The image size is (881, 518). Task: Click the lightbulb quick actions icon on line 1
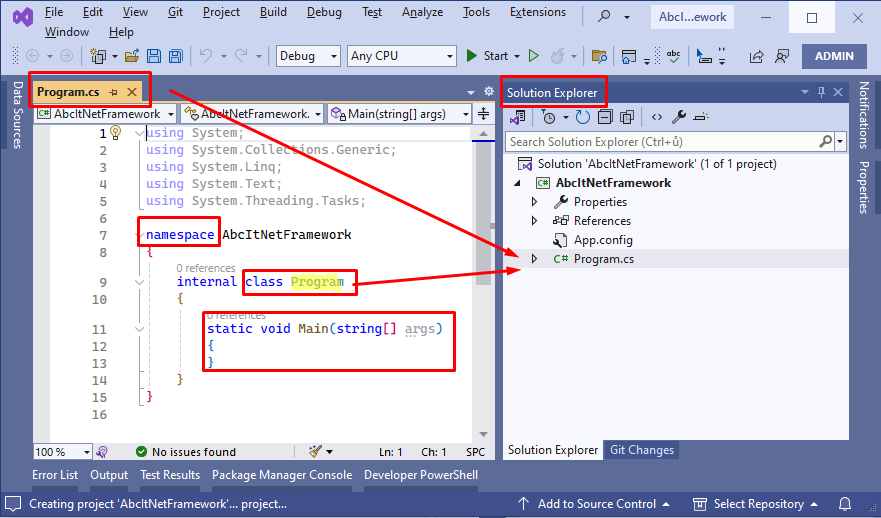(x=115, y=133)
